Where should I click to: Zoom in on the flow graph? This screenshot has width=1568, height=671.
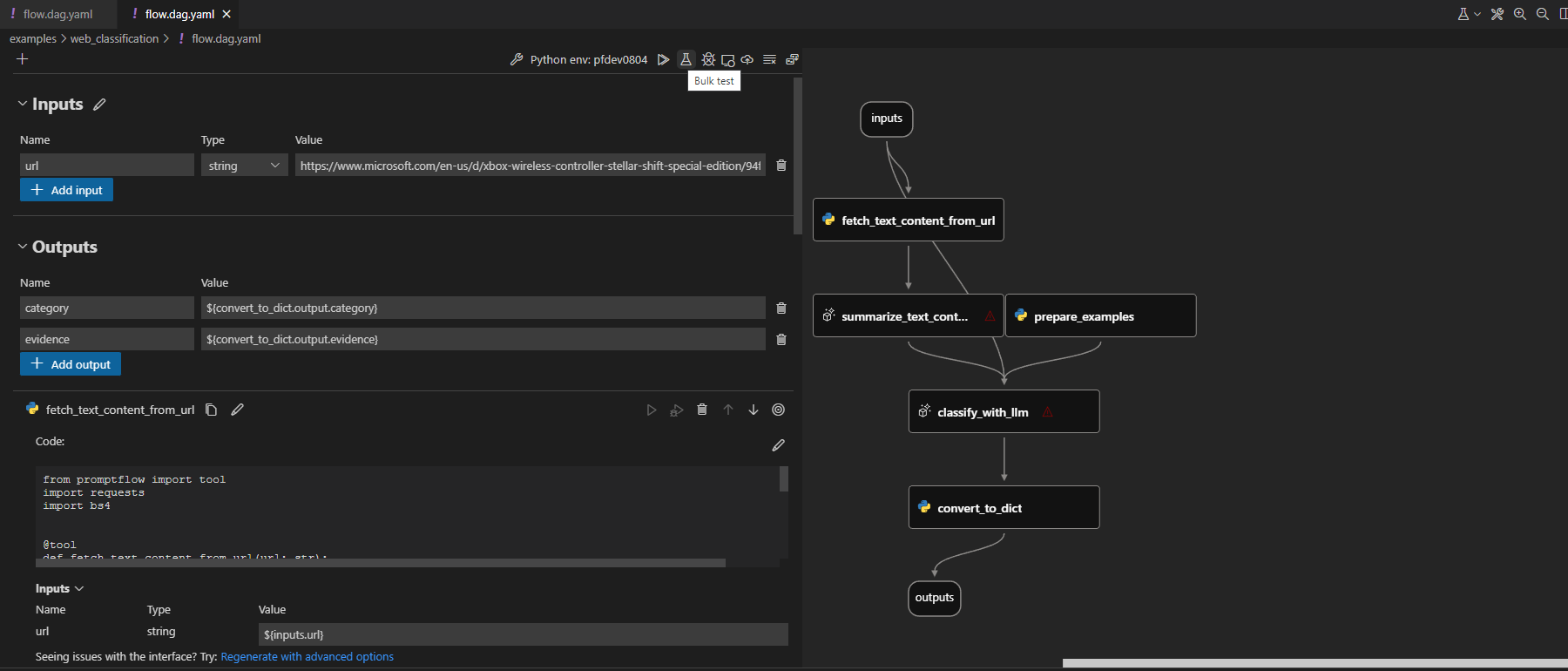pyautogui.click(x=1520, y=14)
